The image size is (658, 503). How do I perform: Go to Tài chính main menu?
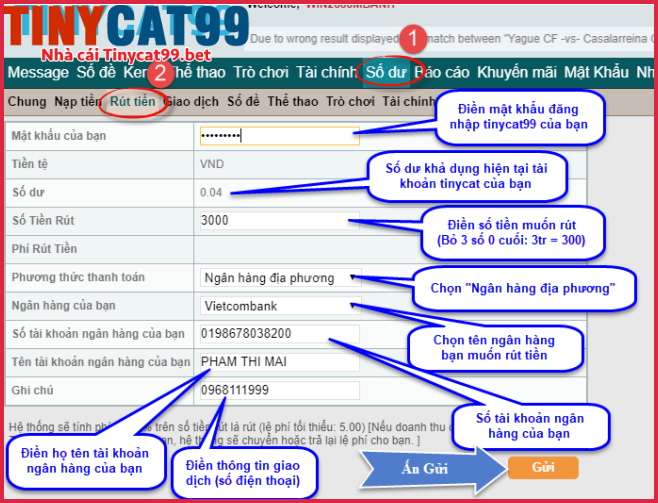pos(326,72)
